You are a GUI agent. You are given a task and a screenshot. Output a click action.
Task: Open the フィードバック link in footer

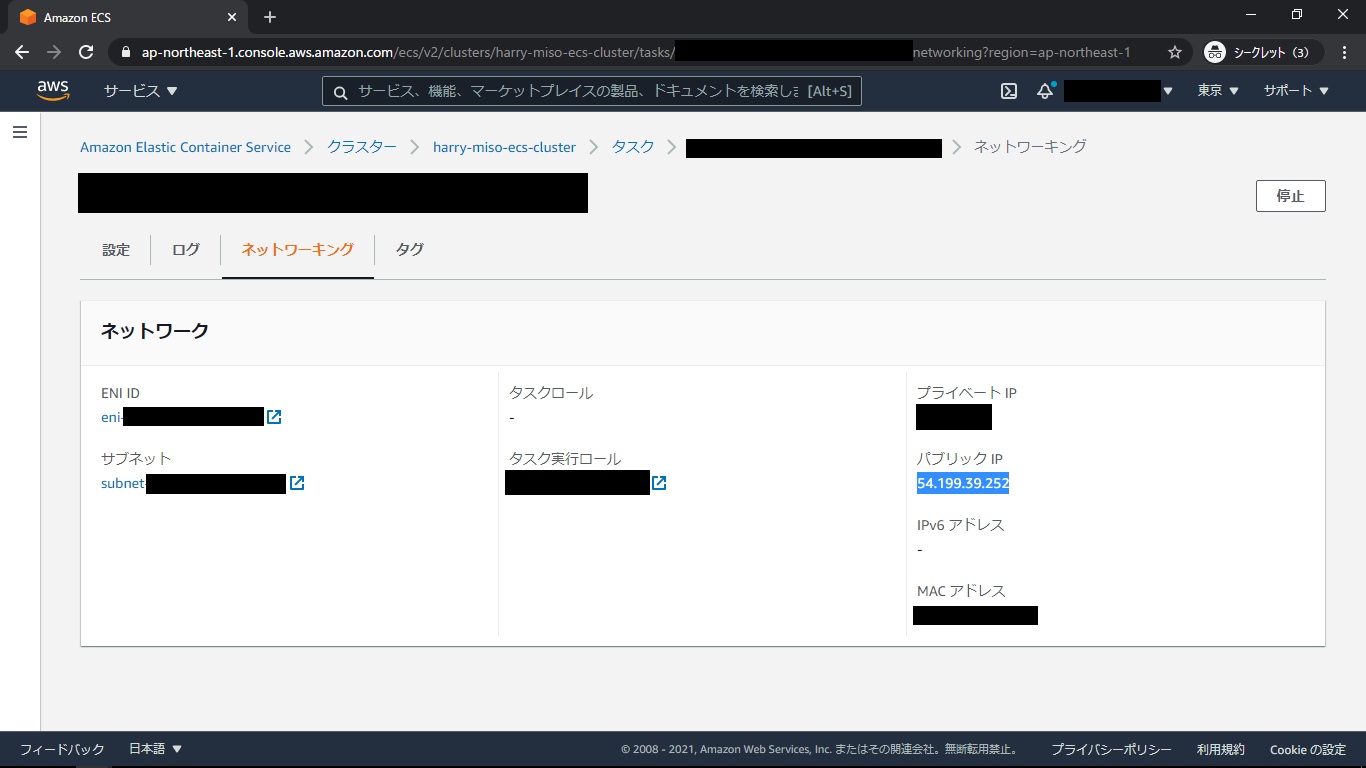(62, 749)
